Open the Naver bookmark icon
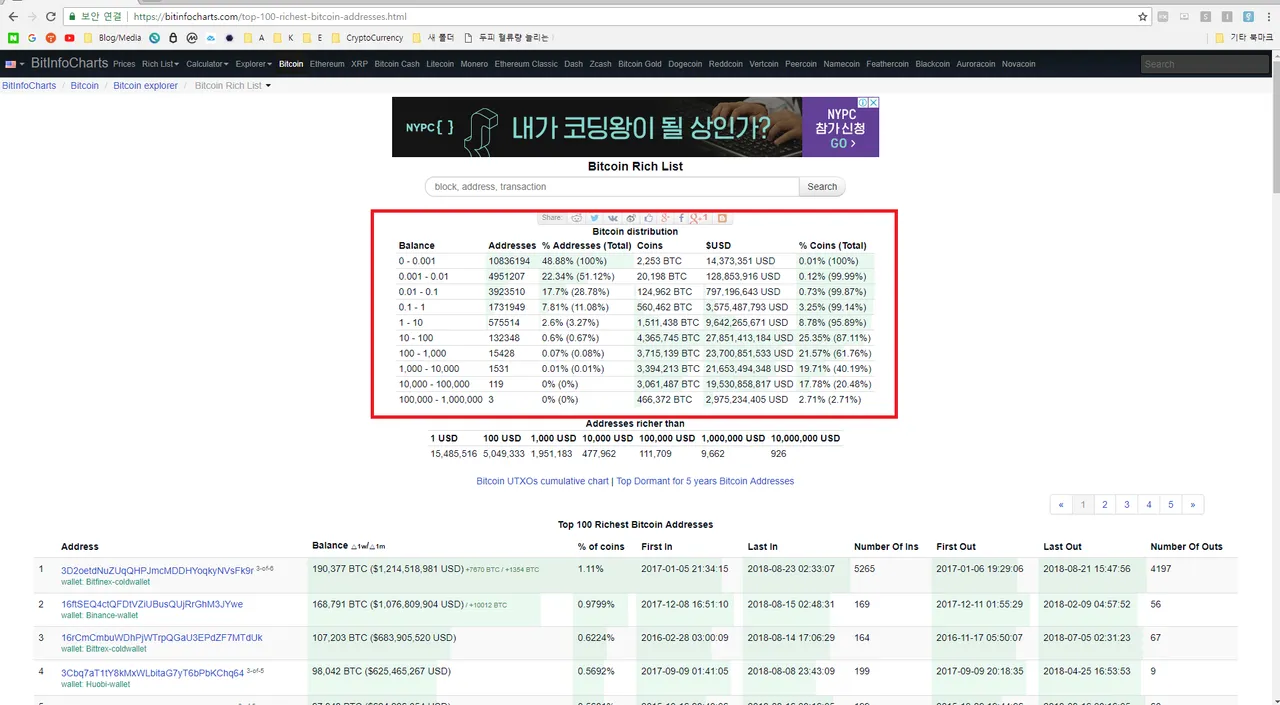This screenshot has width=1280, height=705. click(13, 38)
